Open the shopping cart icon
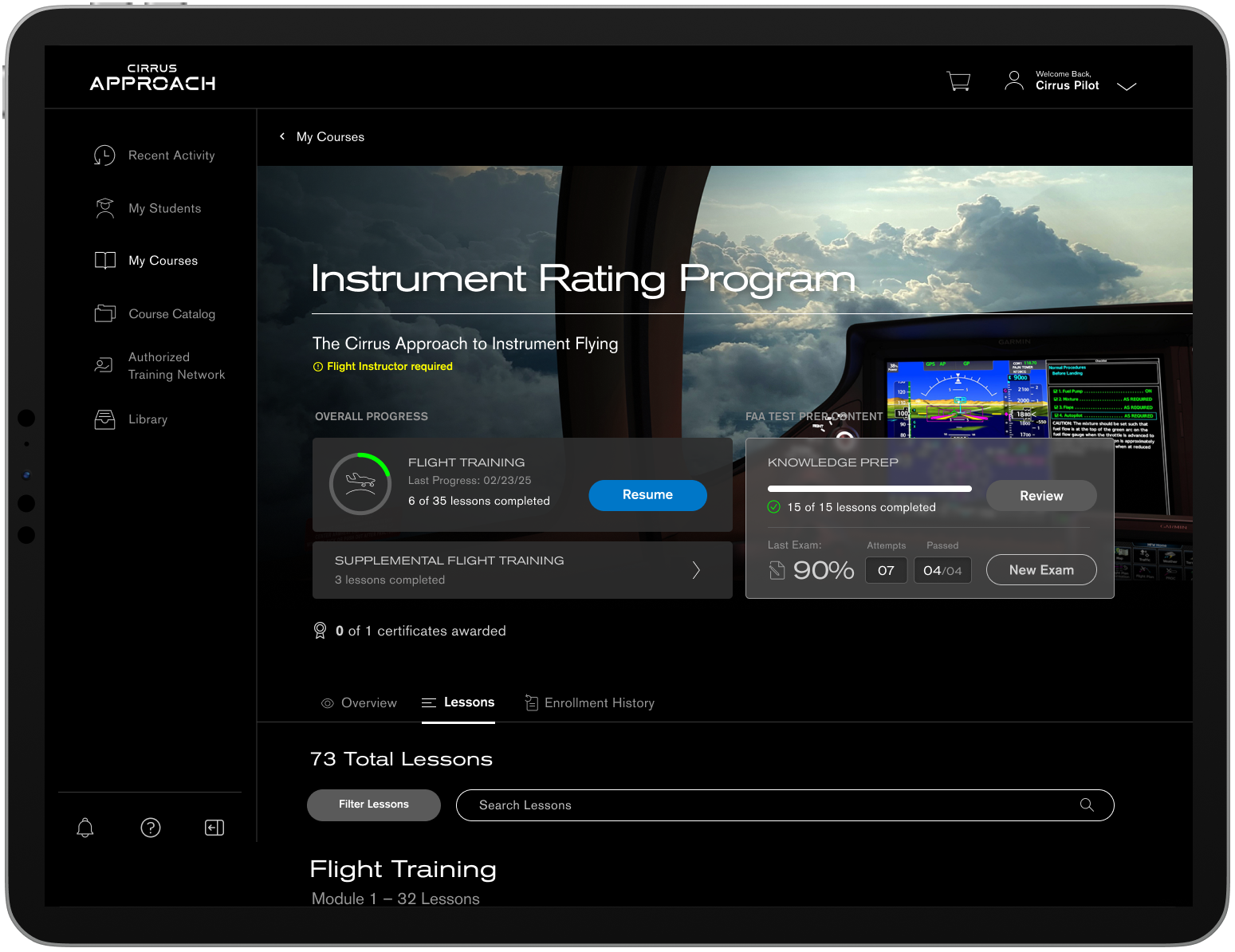The width and height of the screenshot is (1235, 952). pos(958,81)
